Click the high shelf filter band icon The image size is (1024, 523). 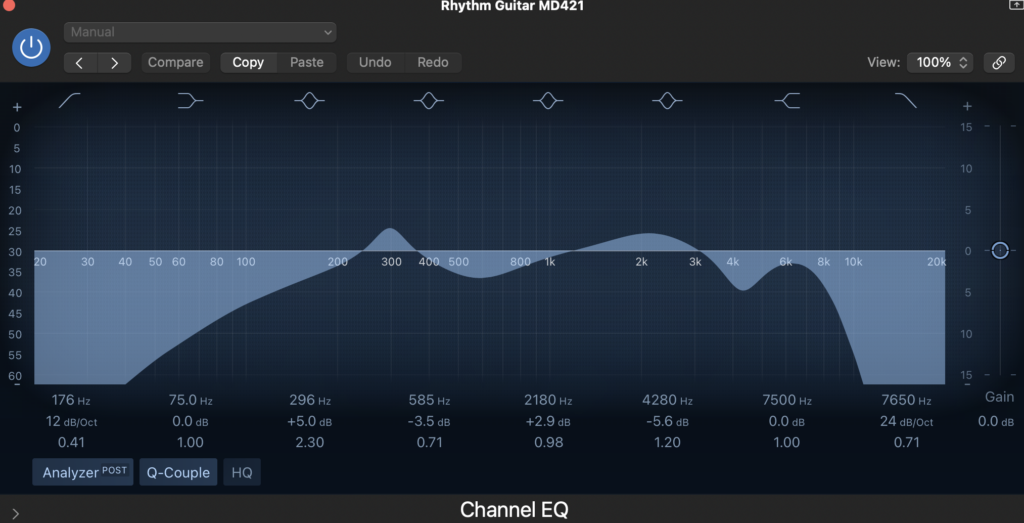(x=787, y=100)
